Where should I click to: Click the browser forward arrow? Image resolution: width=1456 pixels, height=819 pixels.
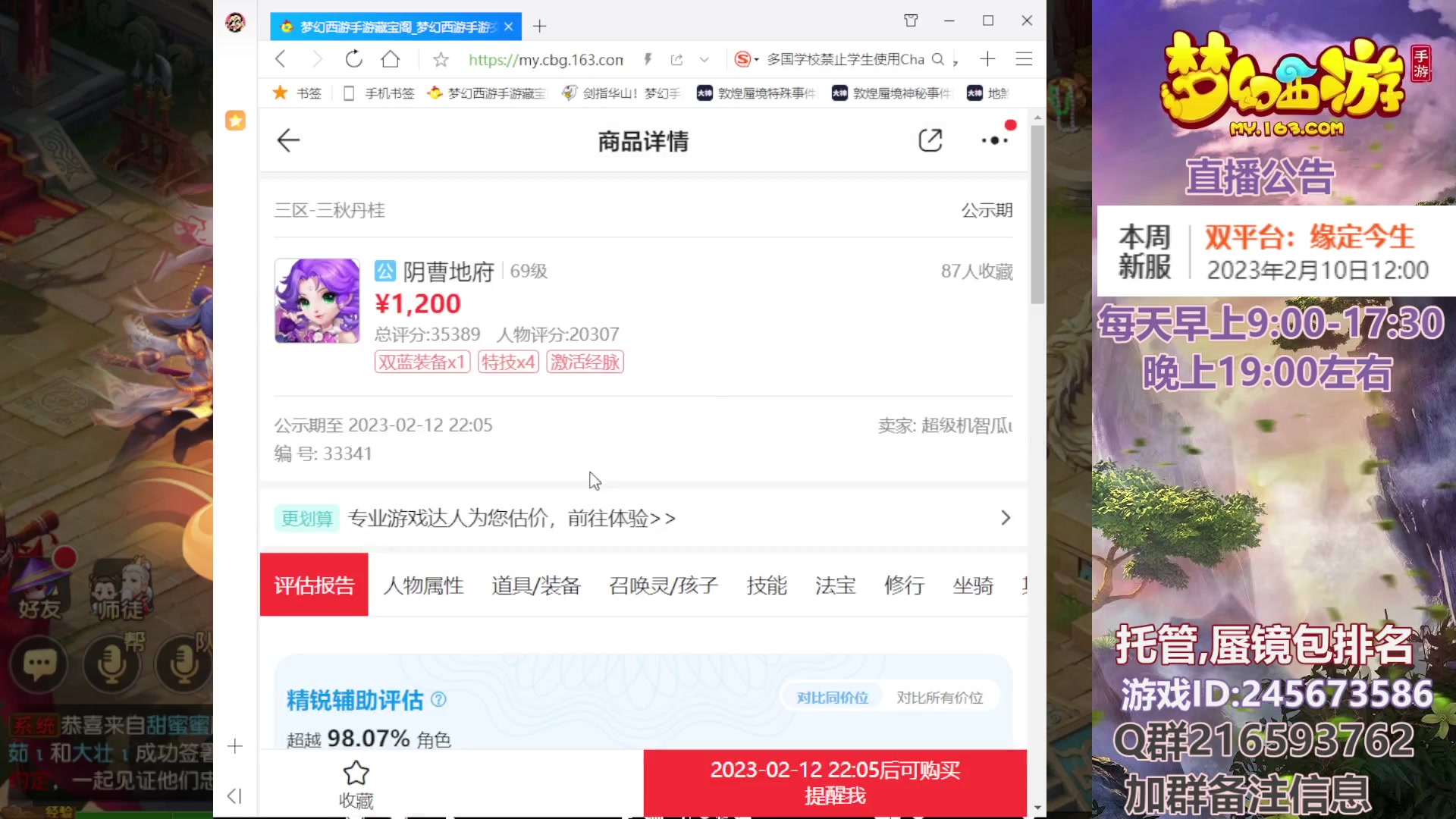pyautogui.click(x=317, y=59)
